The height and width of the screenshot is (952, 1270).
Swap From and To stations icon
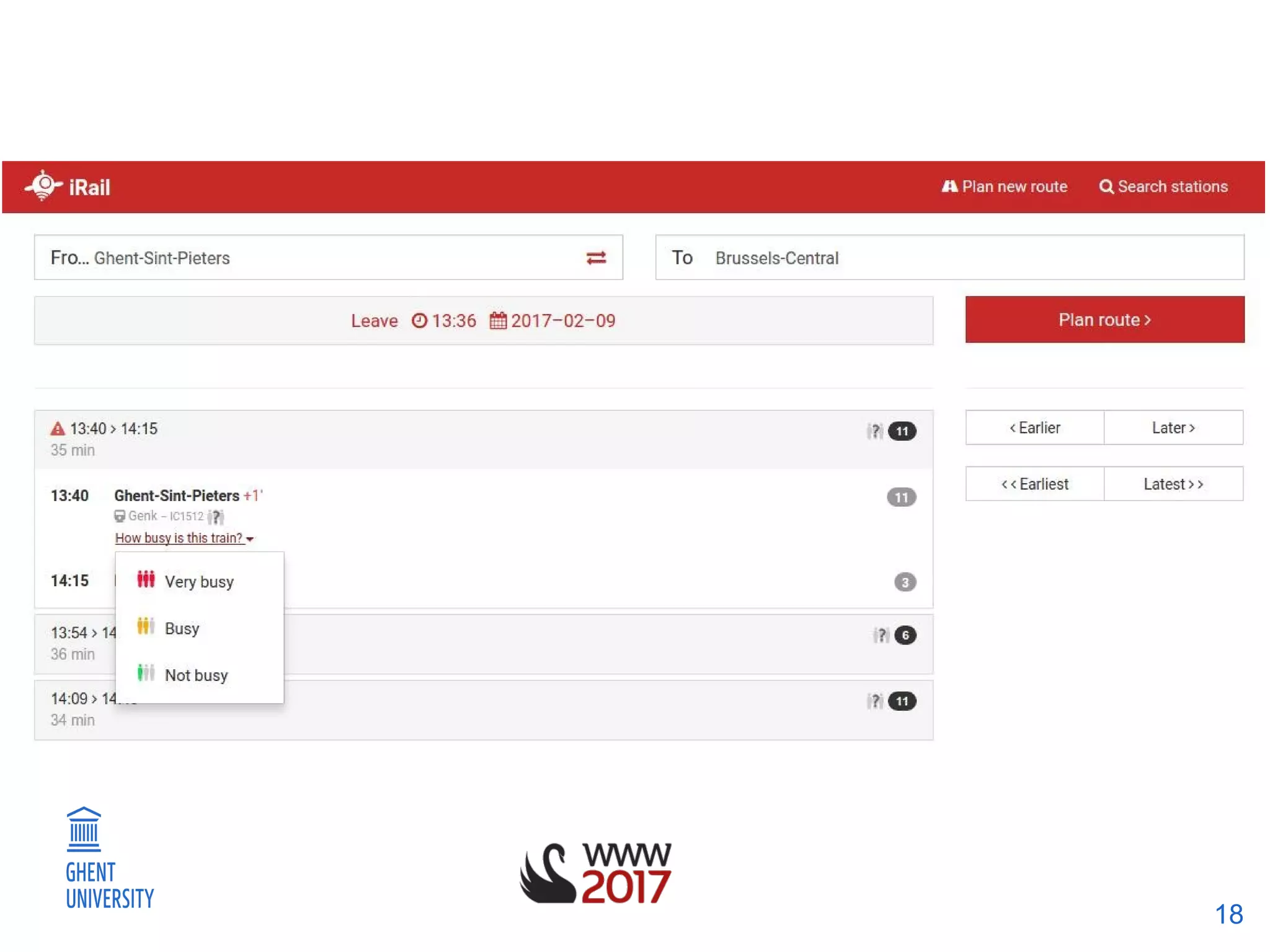point(596,258)
